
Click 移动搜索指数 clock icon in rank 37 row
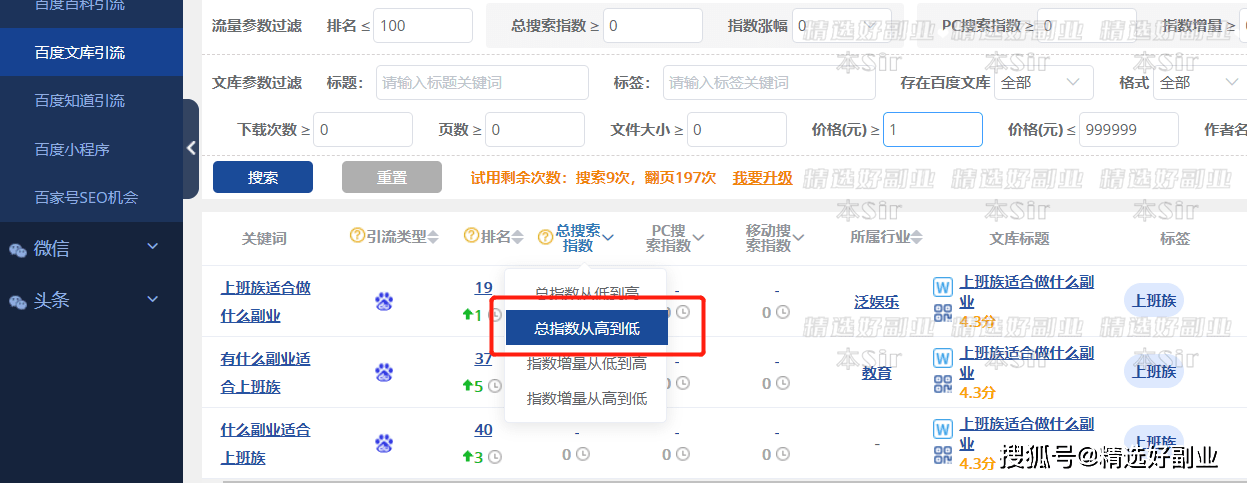[x=783, y=383]
